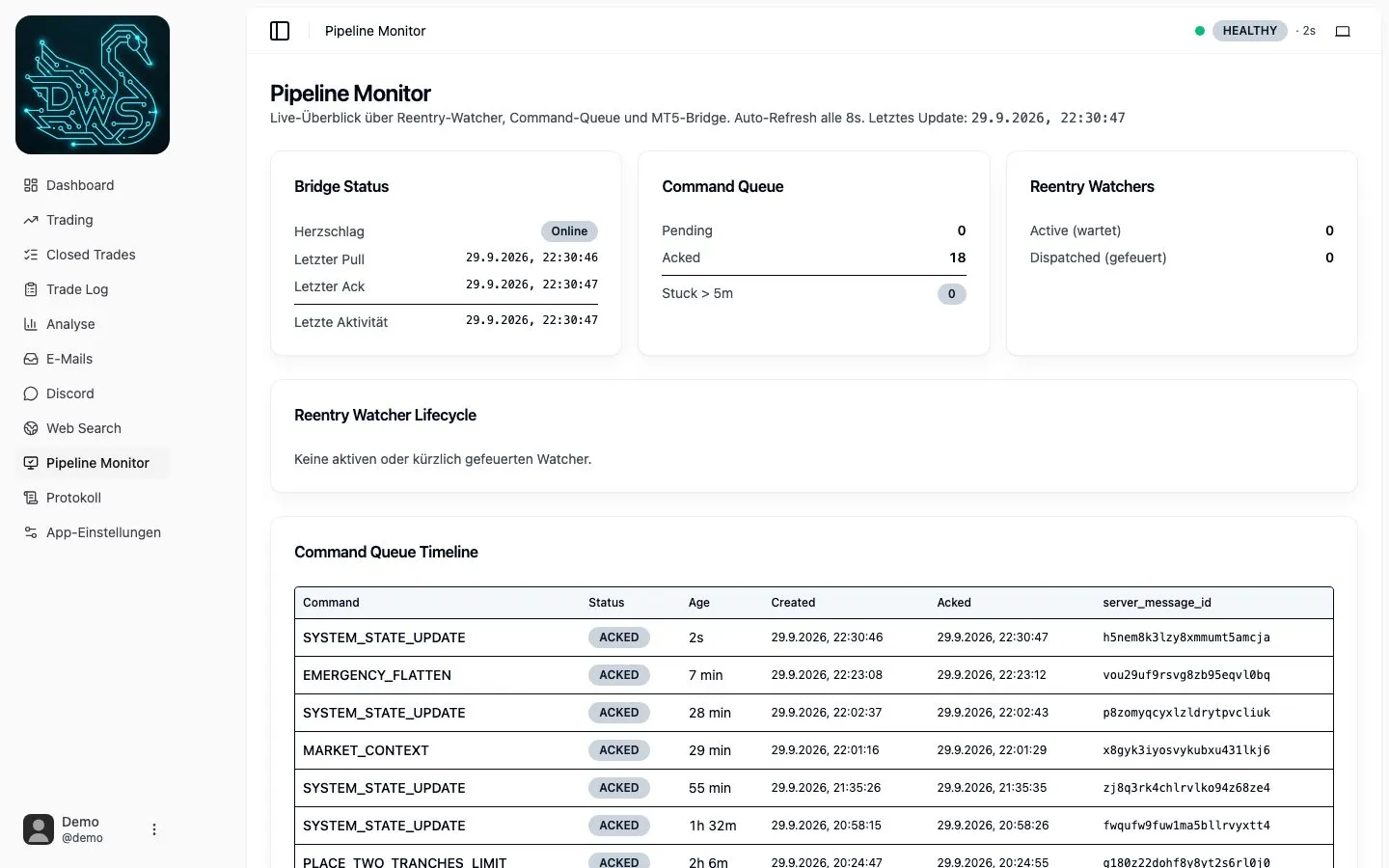The image size is (1389, 868).
Task: Click the Acked column header
Action: [954, 603]
